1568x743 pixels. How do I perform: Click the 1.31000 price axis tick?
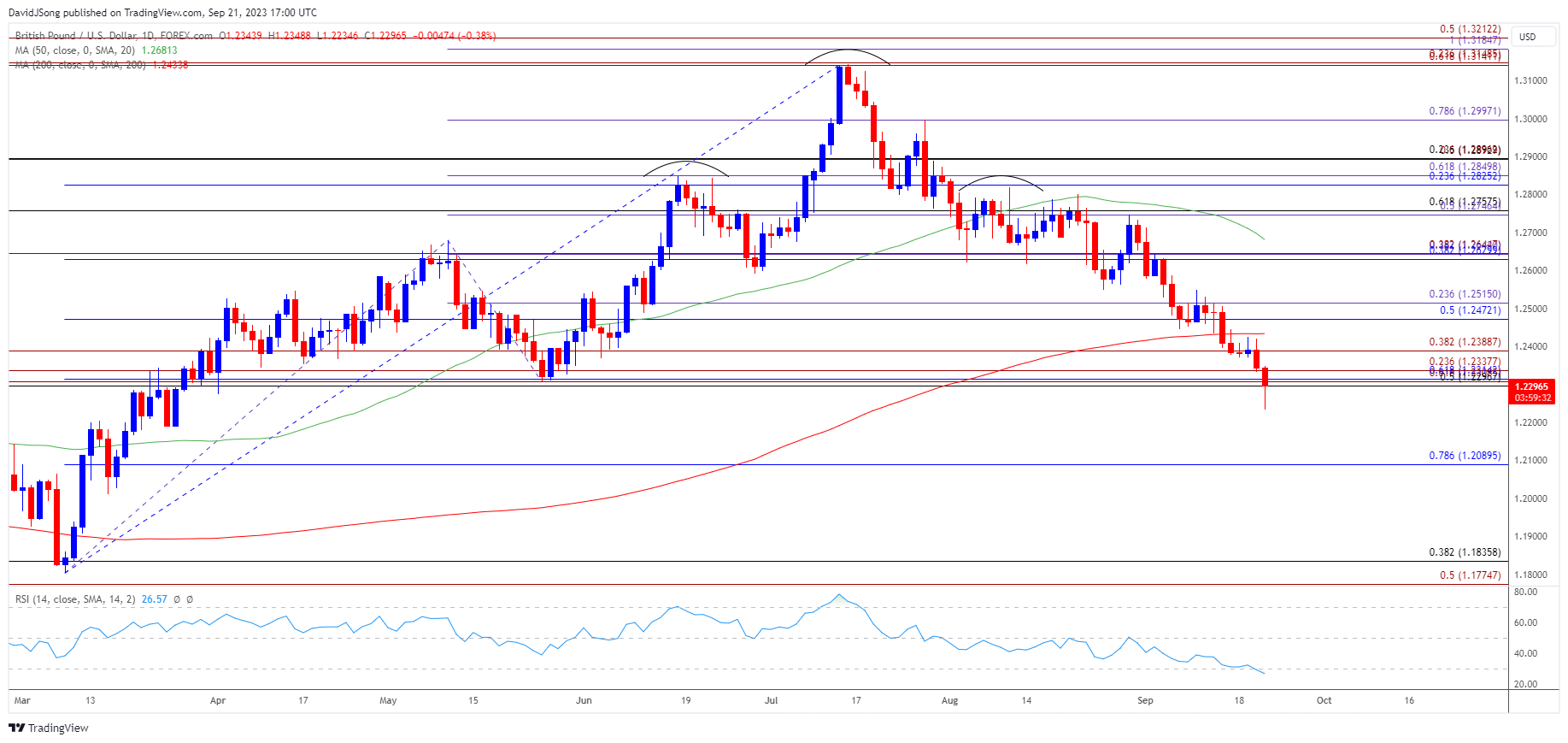(1530, 80)
